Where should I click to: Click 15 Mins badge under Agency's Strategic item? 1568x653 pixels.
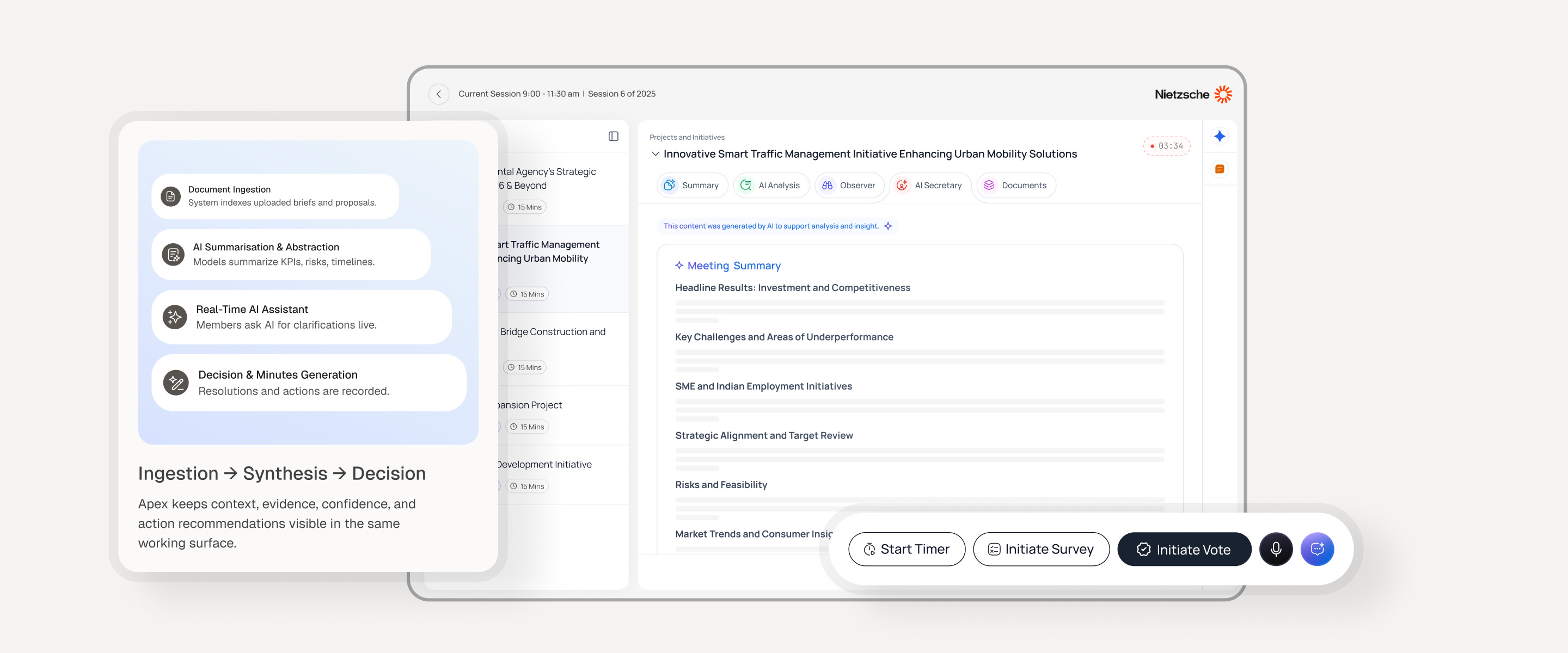pyautogui.click(x=525, y=207)
